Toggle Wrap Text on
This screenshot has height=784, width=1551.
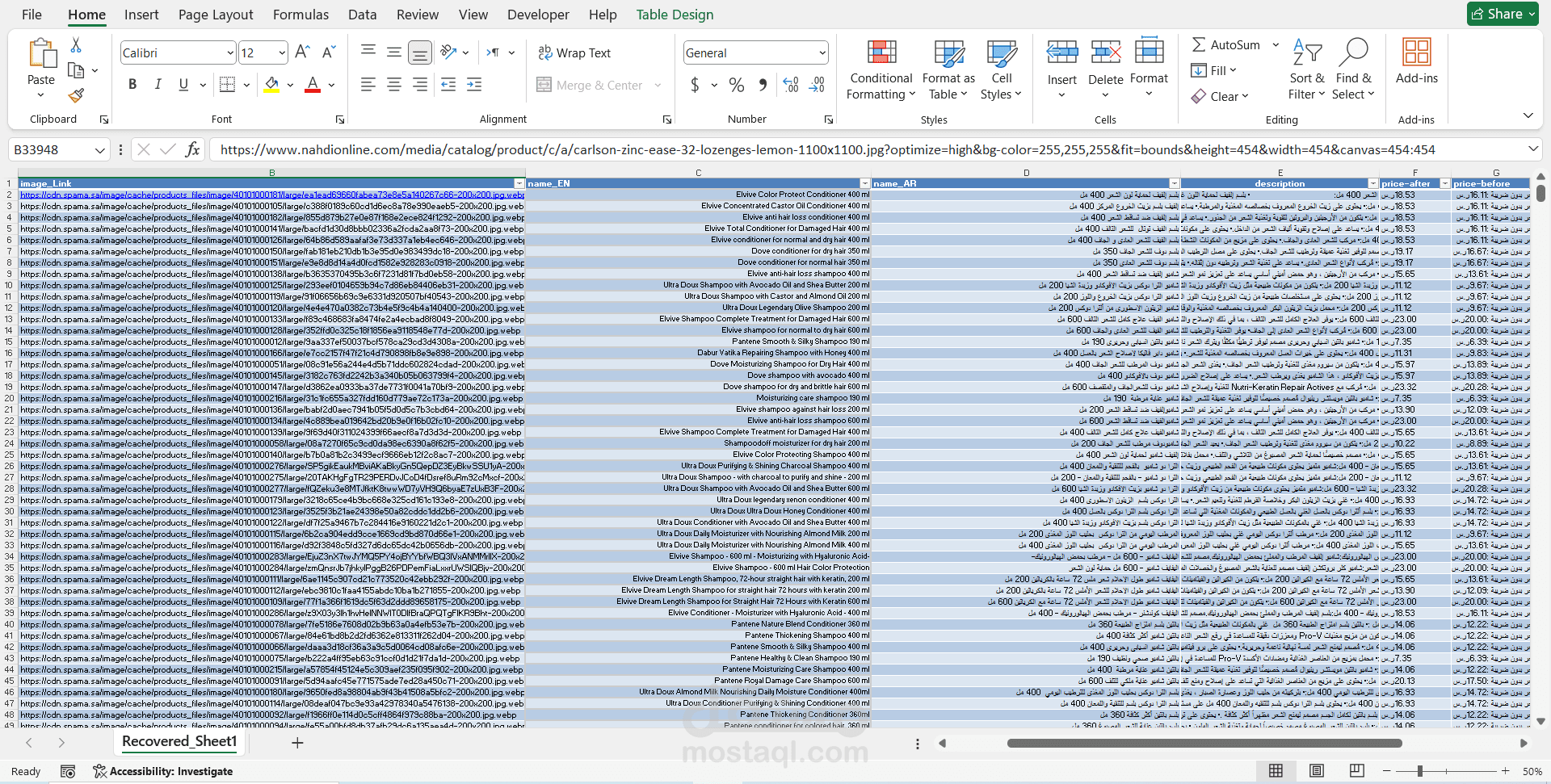[574, 52]
